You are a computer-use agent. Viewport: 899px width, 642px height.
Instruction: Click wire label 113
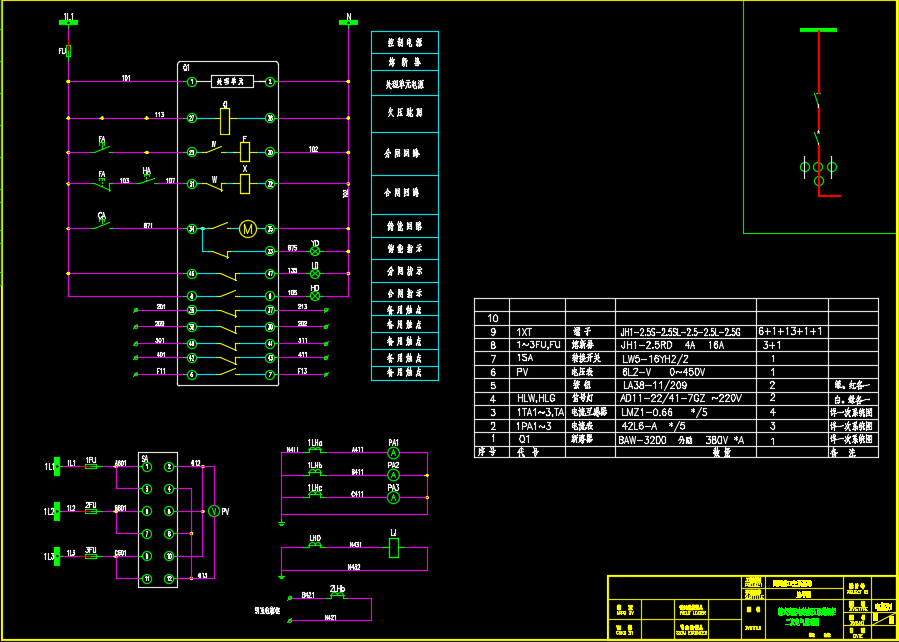coord(159,115)
